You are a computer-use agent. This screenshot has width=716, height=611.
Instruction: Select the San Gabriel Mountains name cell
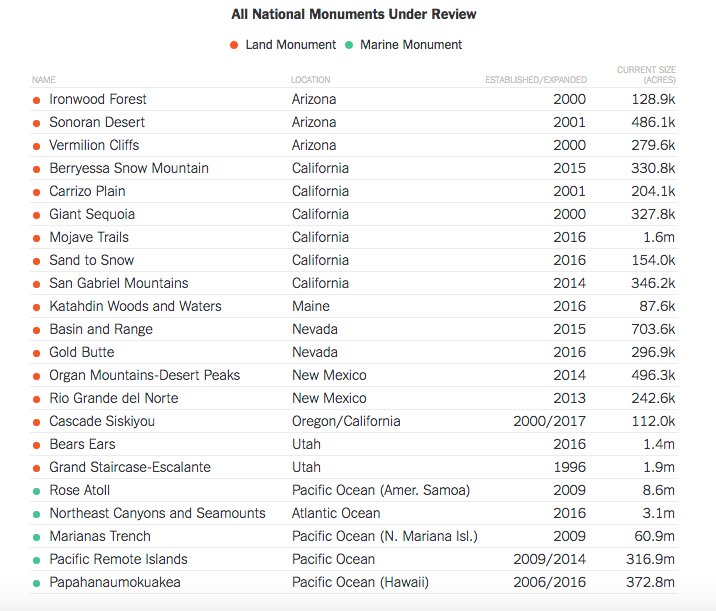[x=119, y=283]
